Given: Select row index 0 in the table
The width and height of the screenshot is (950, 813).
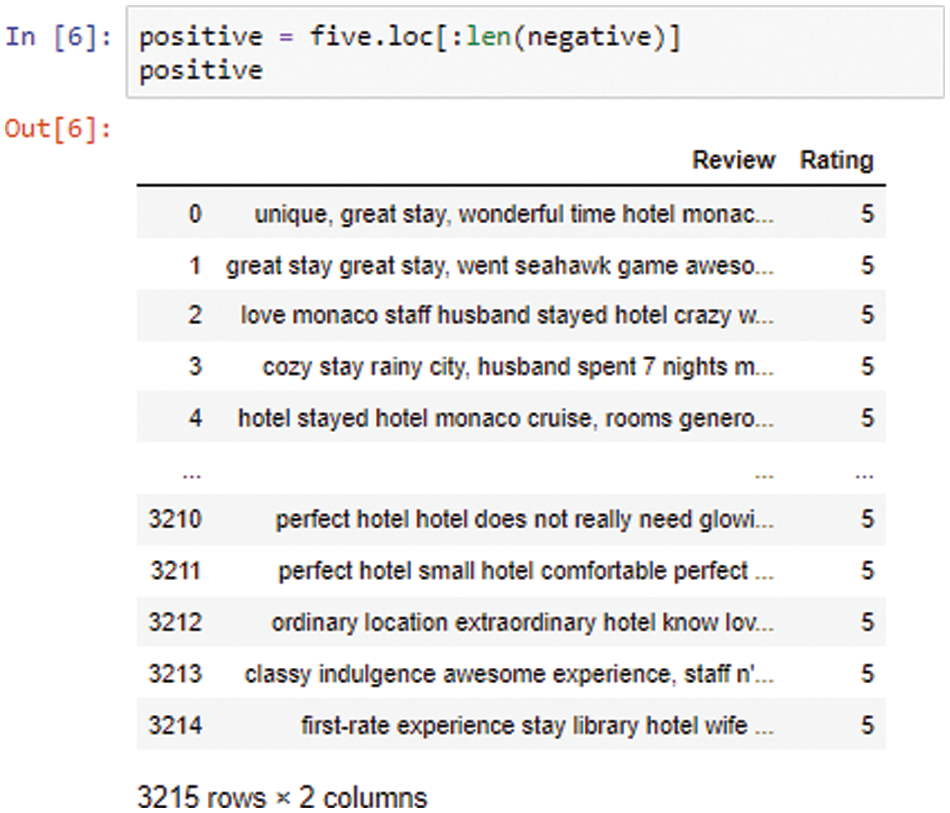Looking at the screenshot, I should pos(194,214).
